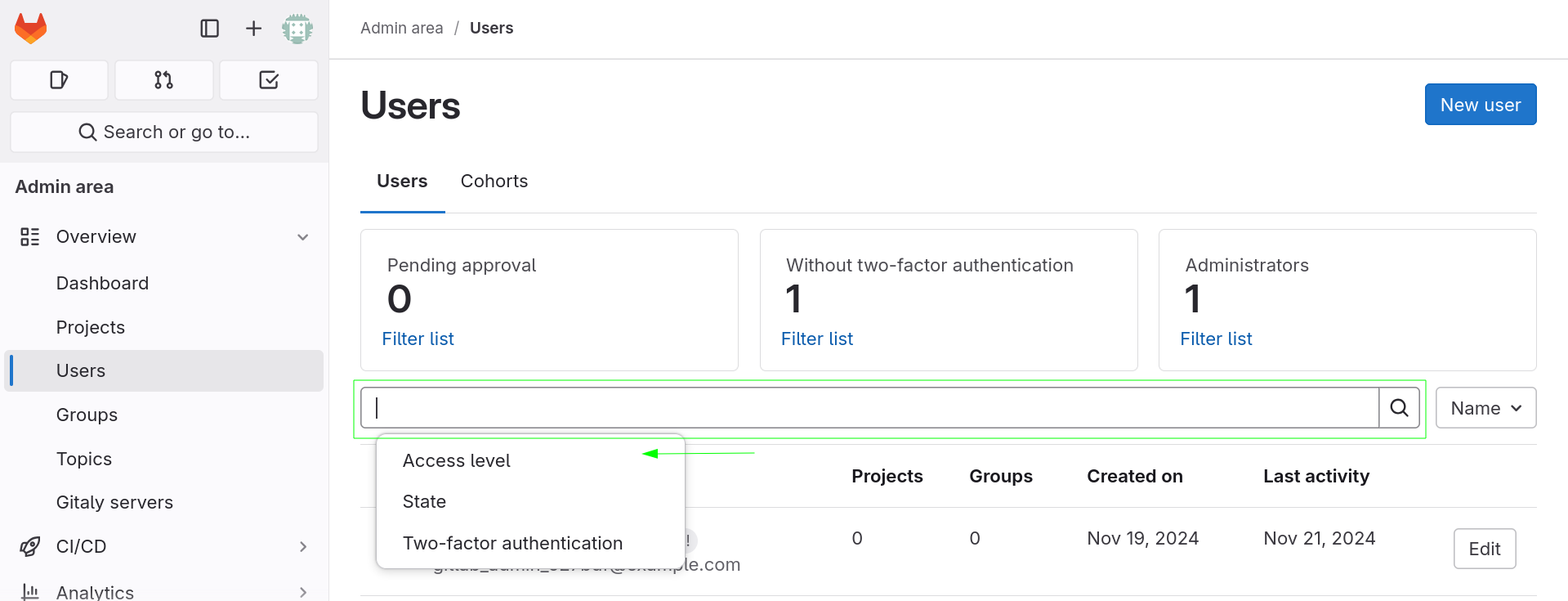Open assigned issues shortcut
The image size is (1568, 601).
(x=59, y=80)
